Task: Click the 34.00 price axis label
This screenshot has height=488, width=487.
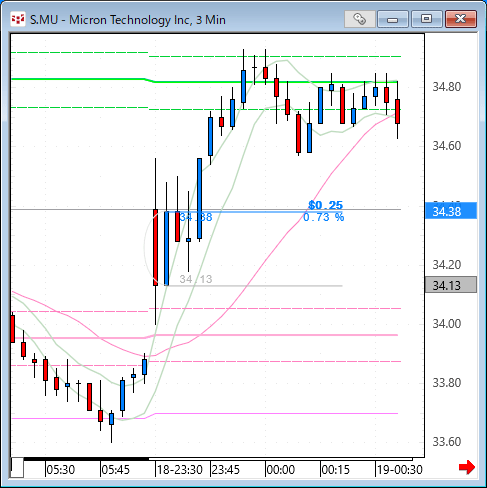Action: click(x=447, y=324)
